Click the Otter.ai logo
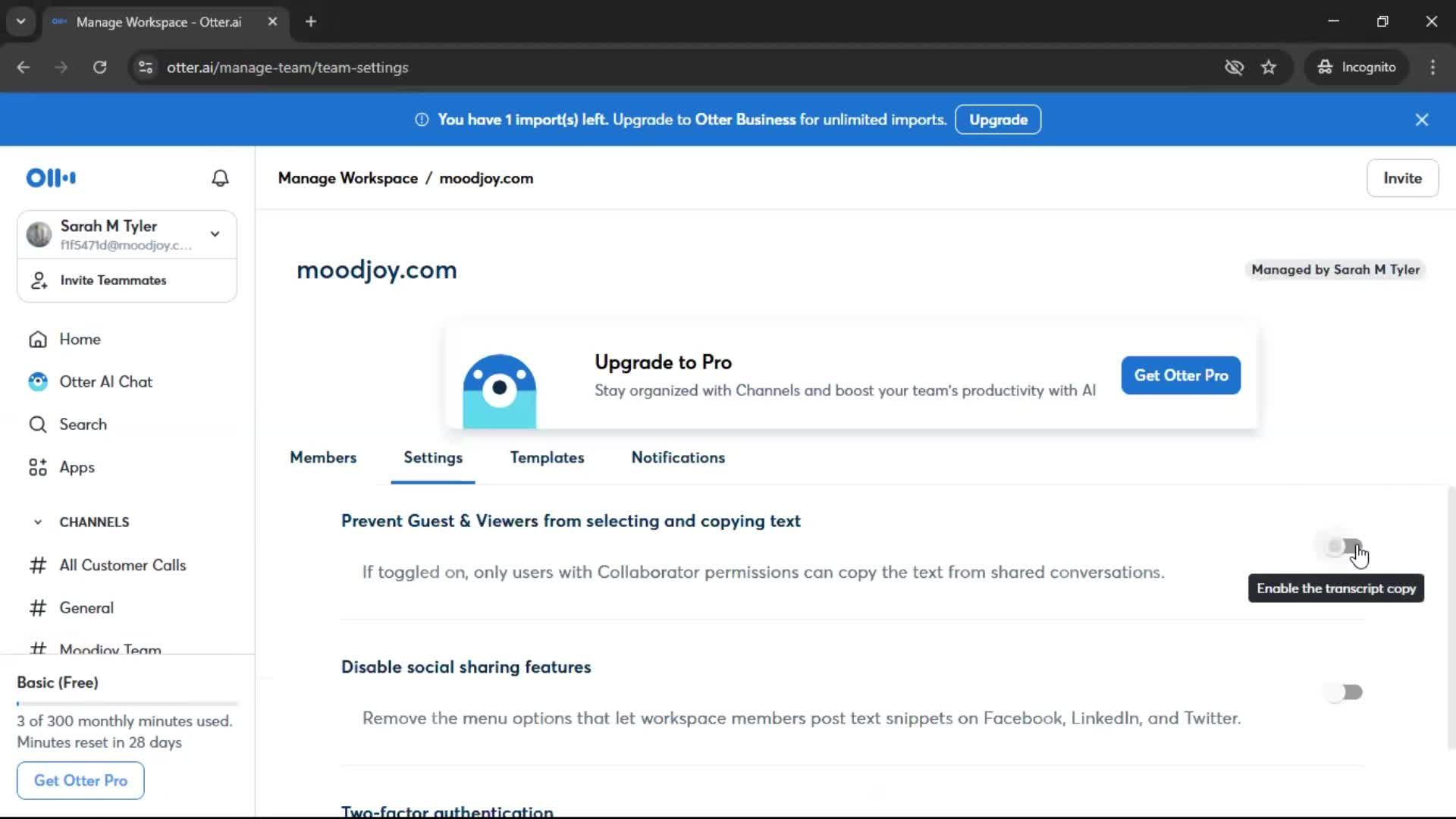Screen dimensions: 1456x819 pyautogui.click(x=51, y=178)
